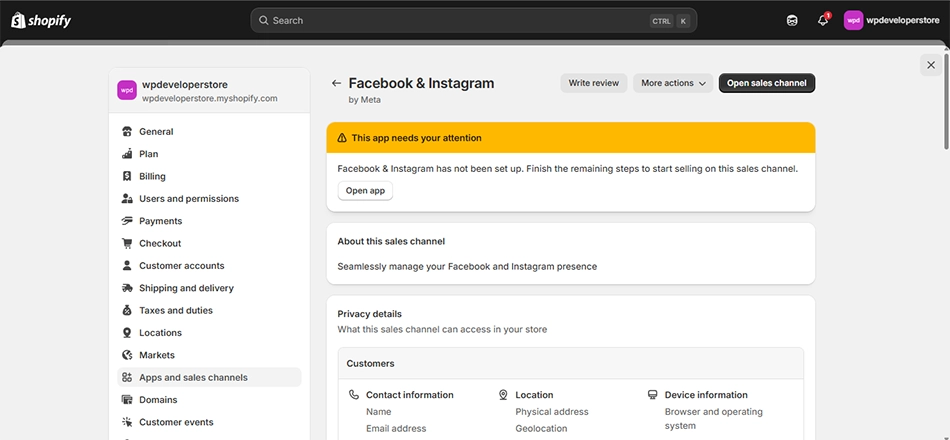Click the 'About this sales channel' heading
The width and height of the screenshot is (950, 440).
391,241
